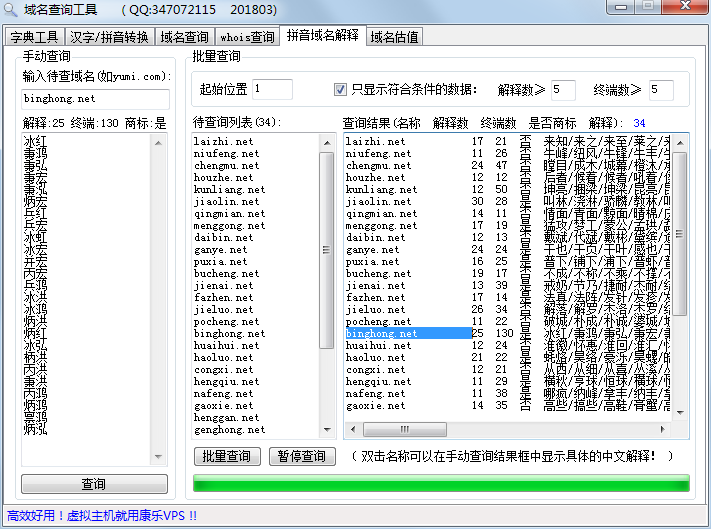Go to the whois查询 tab
Screen dimensions: 711x529
(x=246, y=37)
